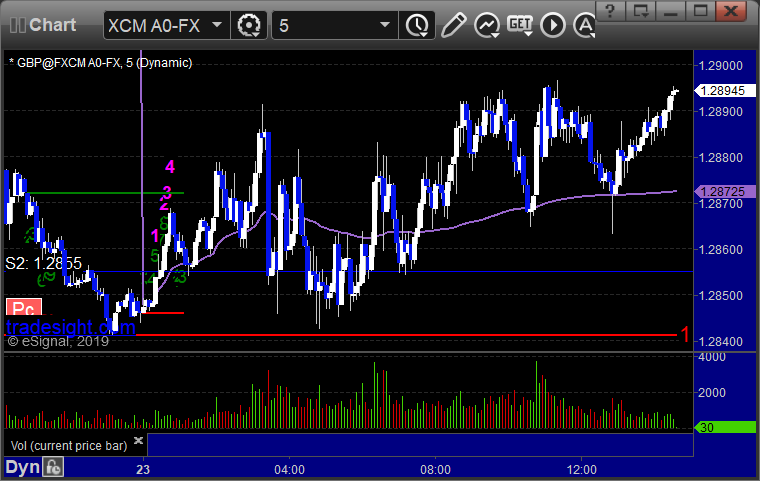Open the tradesight.com link

click(71, 327)
